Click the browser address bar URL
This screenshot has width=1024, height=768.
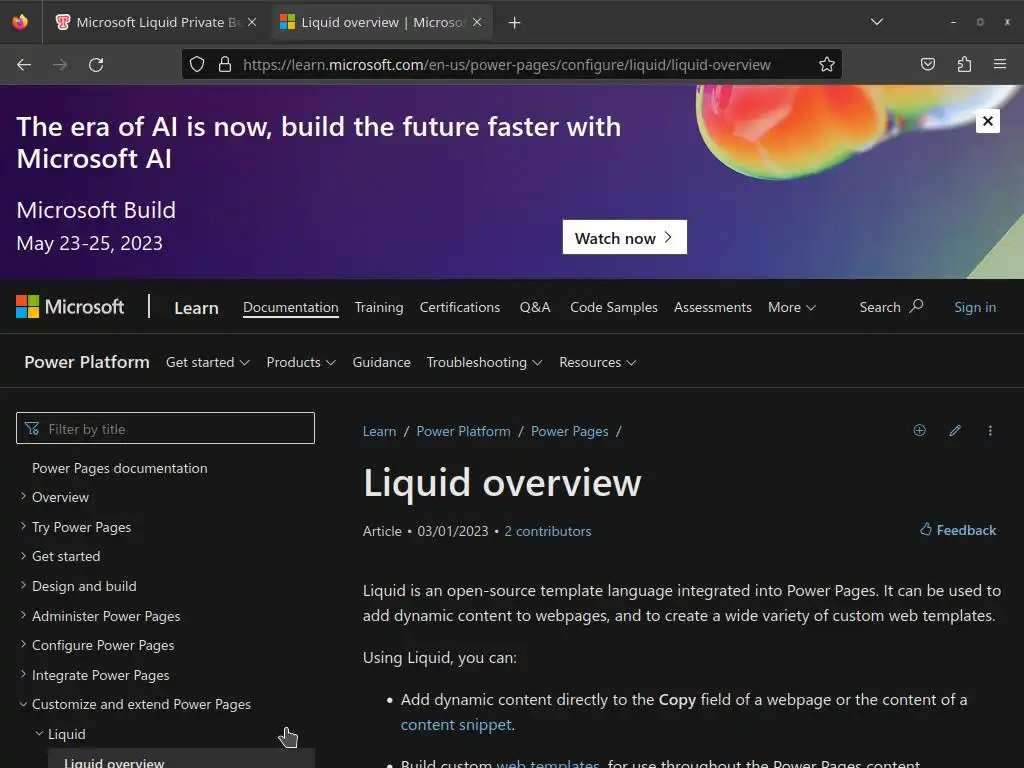507,65
